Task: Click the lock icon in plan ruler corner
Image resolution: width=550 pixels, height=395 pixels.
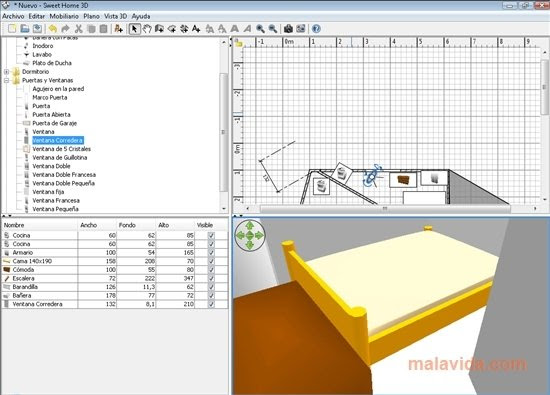Action: [238, 42]
